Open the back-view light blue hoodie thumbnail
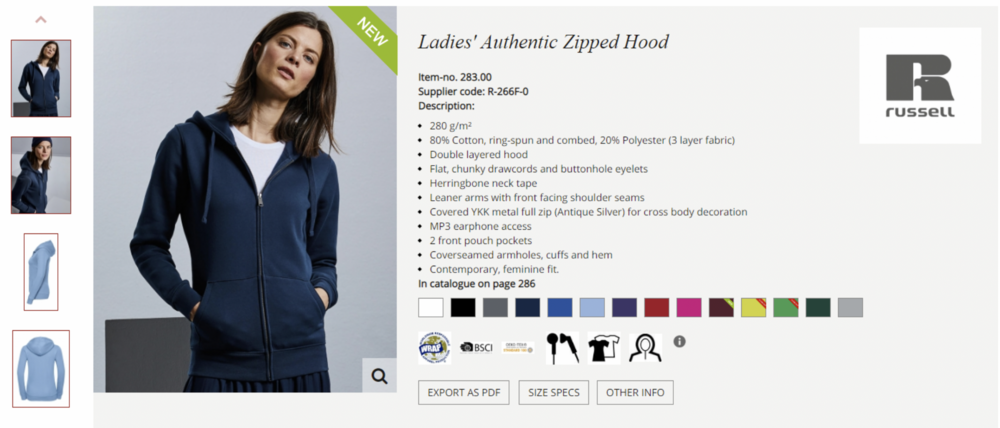The image size is (1000, 428). [41, 369]
